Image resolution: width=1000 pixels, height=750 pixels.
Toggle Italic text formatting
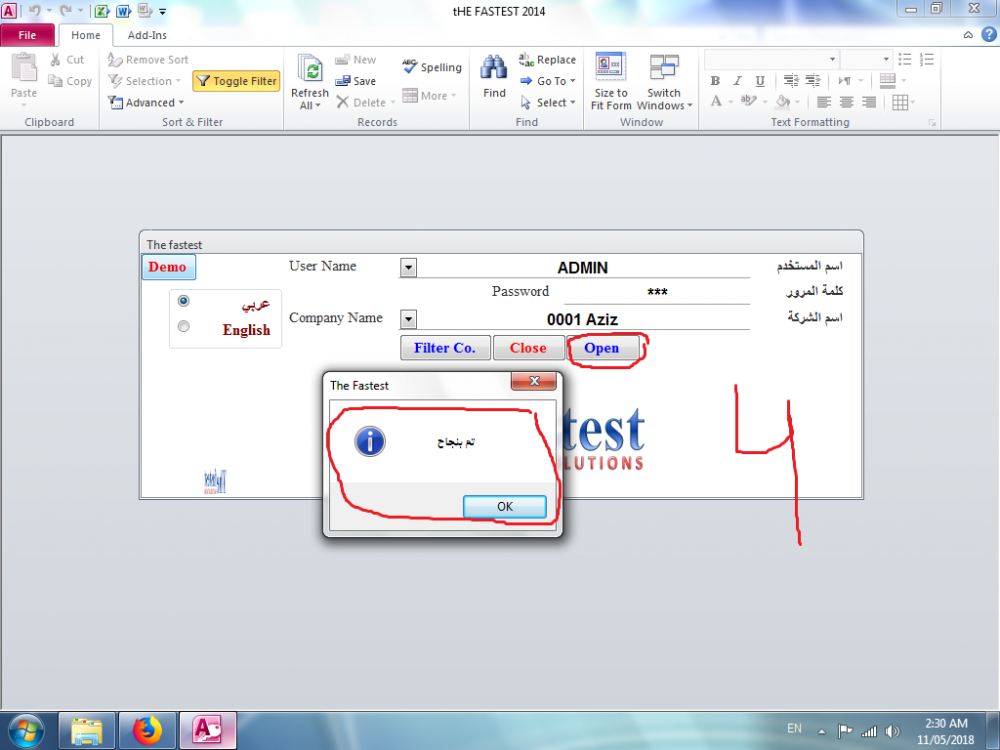[x=737, y=81]
